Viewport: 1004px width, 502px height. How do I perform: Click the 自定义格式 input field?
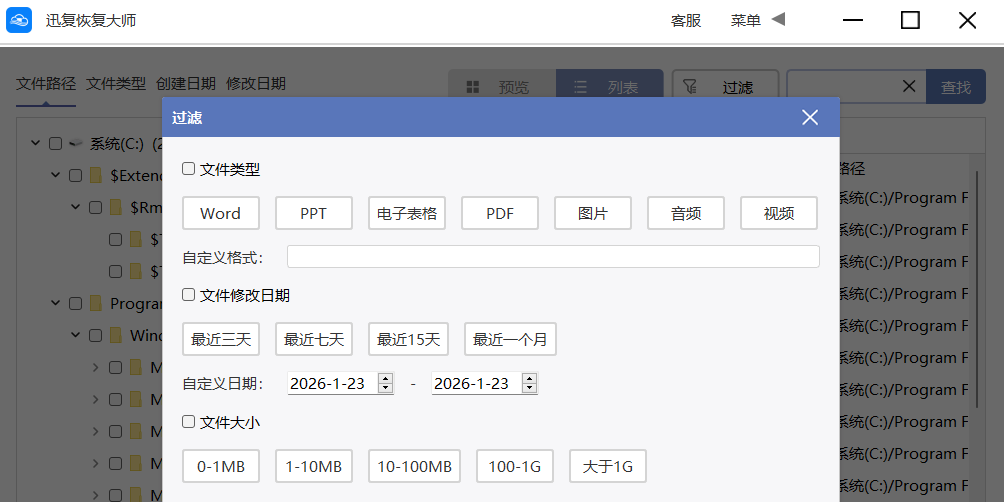click(552, 257)
